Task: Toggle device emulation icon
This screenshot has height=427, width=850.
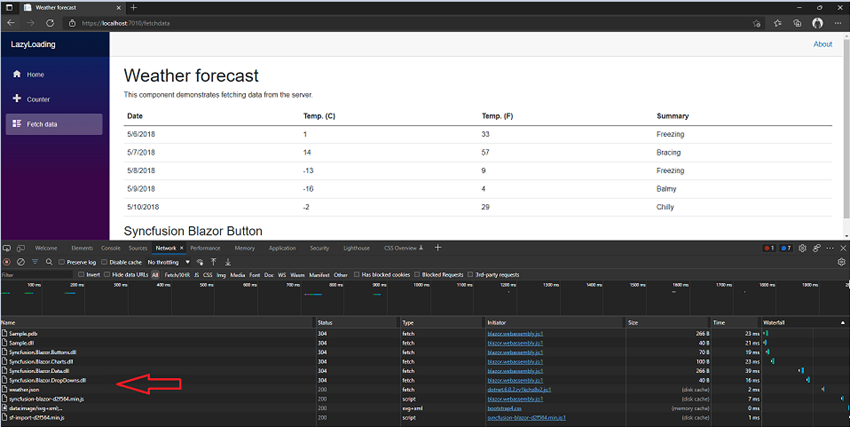Action: point(21,248)
